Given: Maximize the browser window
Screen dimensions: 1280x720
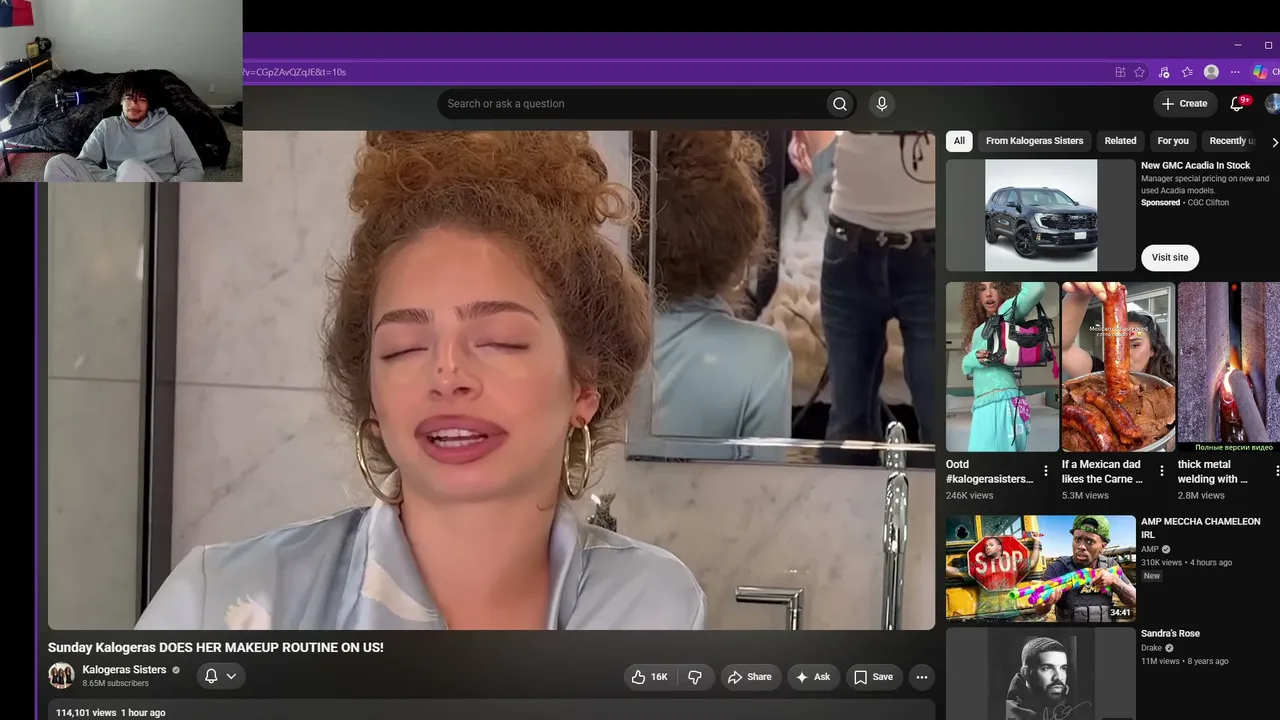Looking at the screenshot, I should coord(1269,45).
